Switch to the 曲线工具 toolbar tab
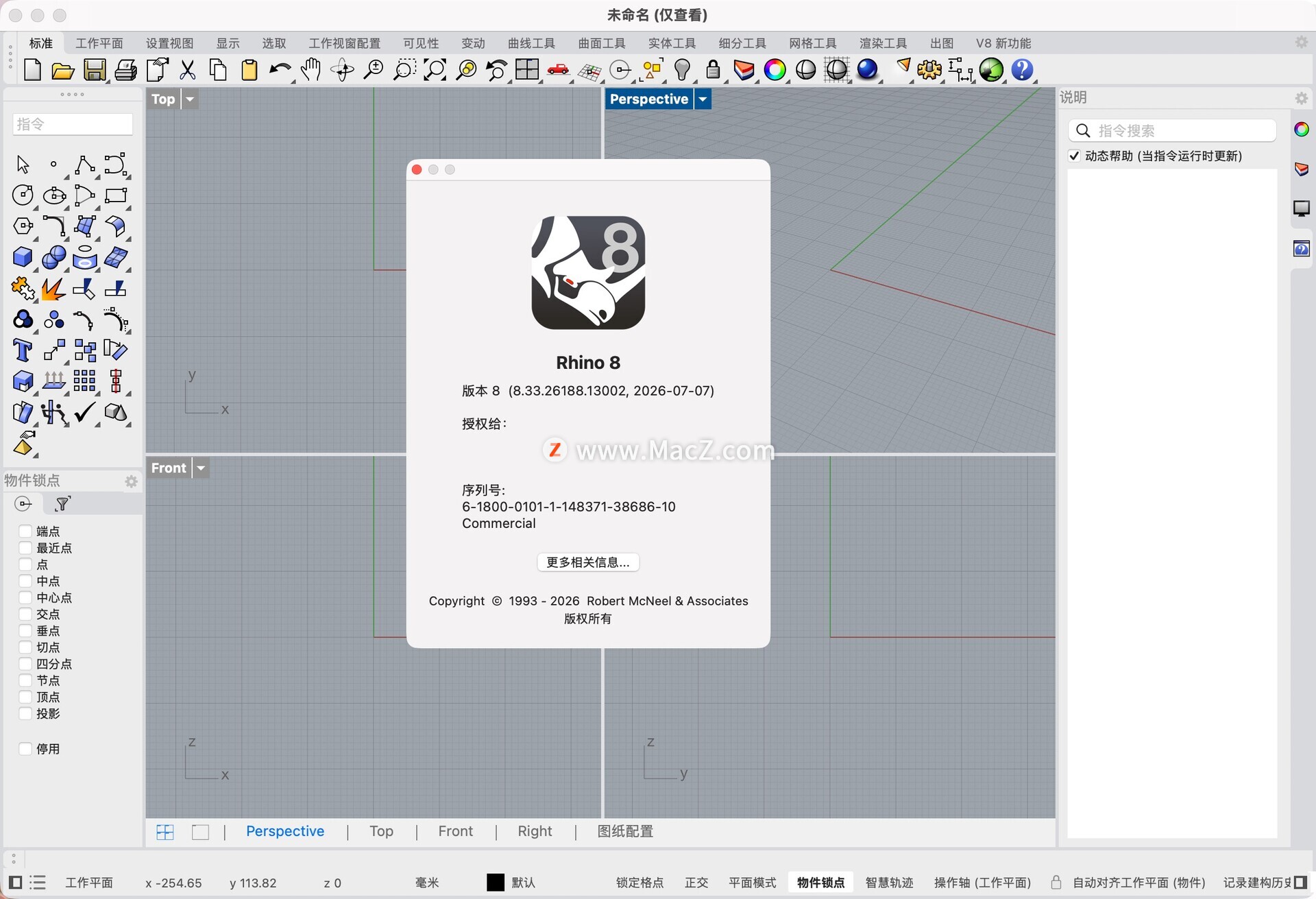 [x=531, y=43]
